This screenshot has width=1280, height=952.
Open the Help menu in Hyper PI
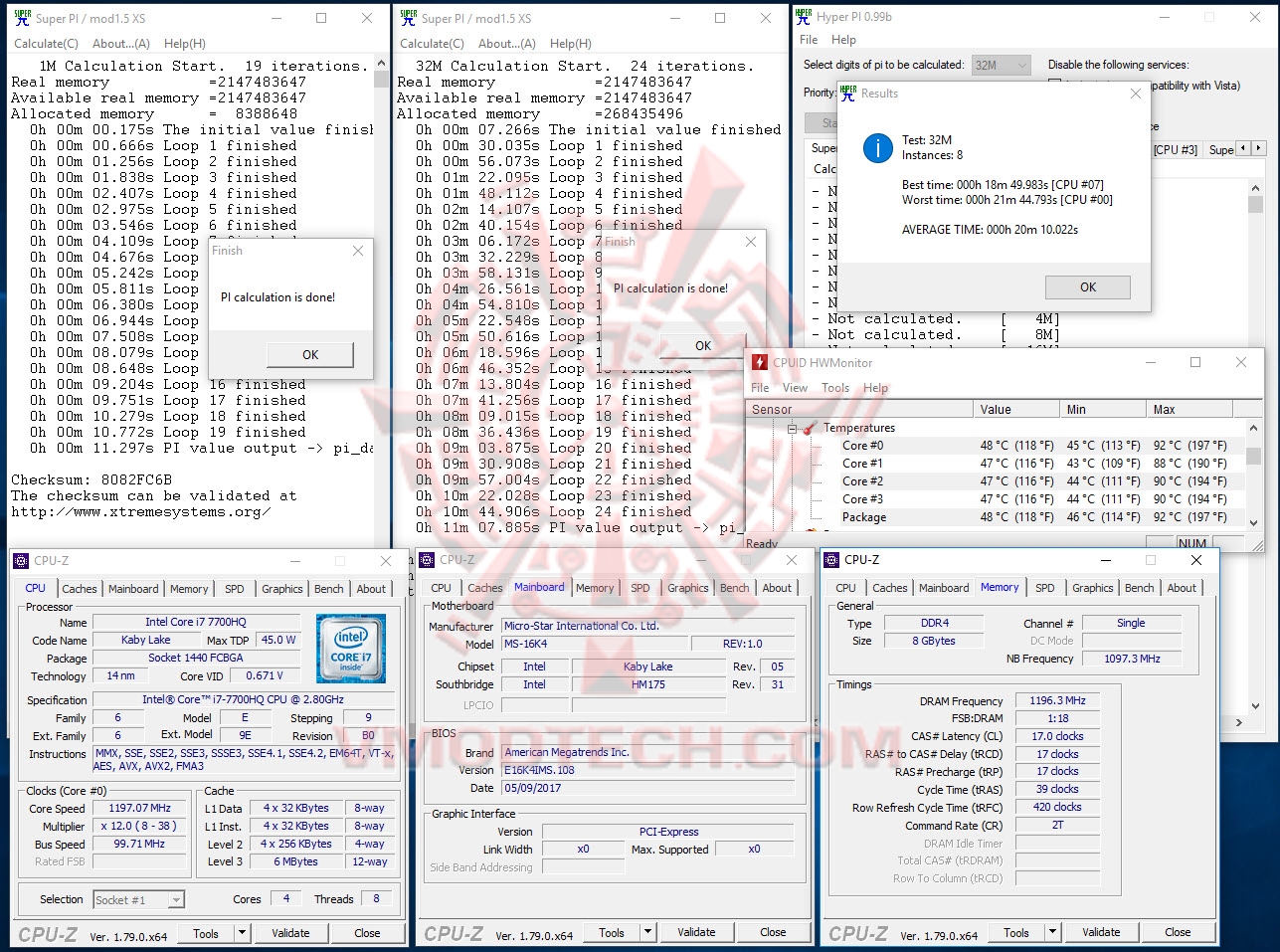[843, 40]
